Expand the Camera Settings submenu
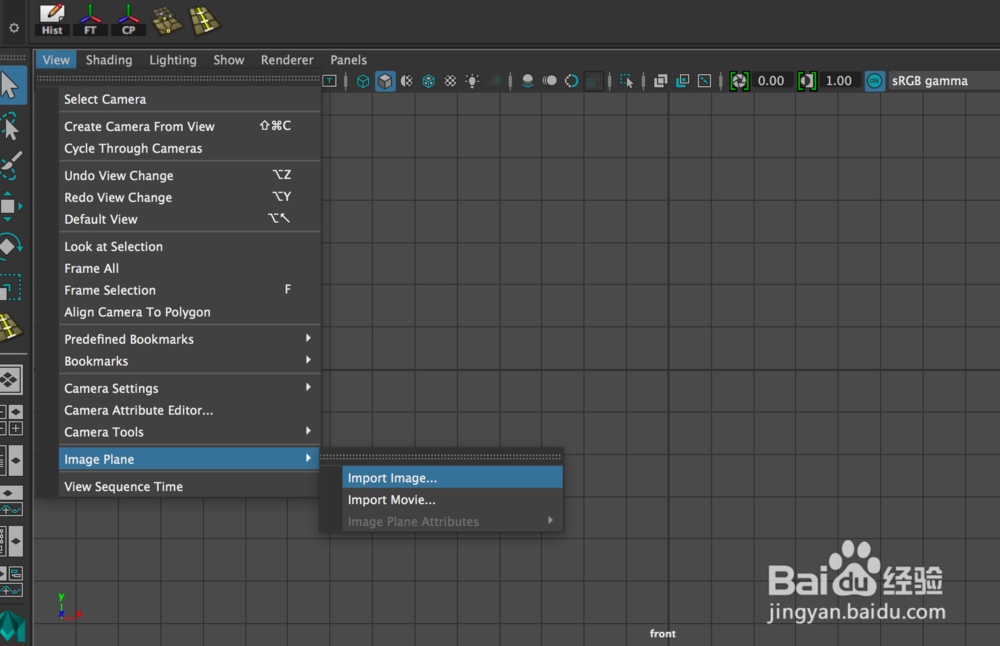Screen dimensions: 1000x646 [x=189, y=388]
